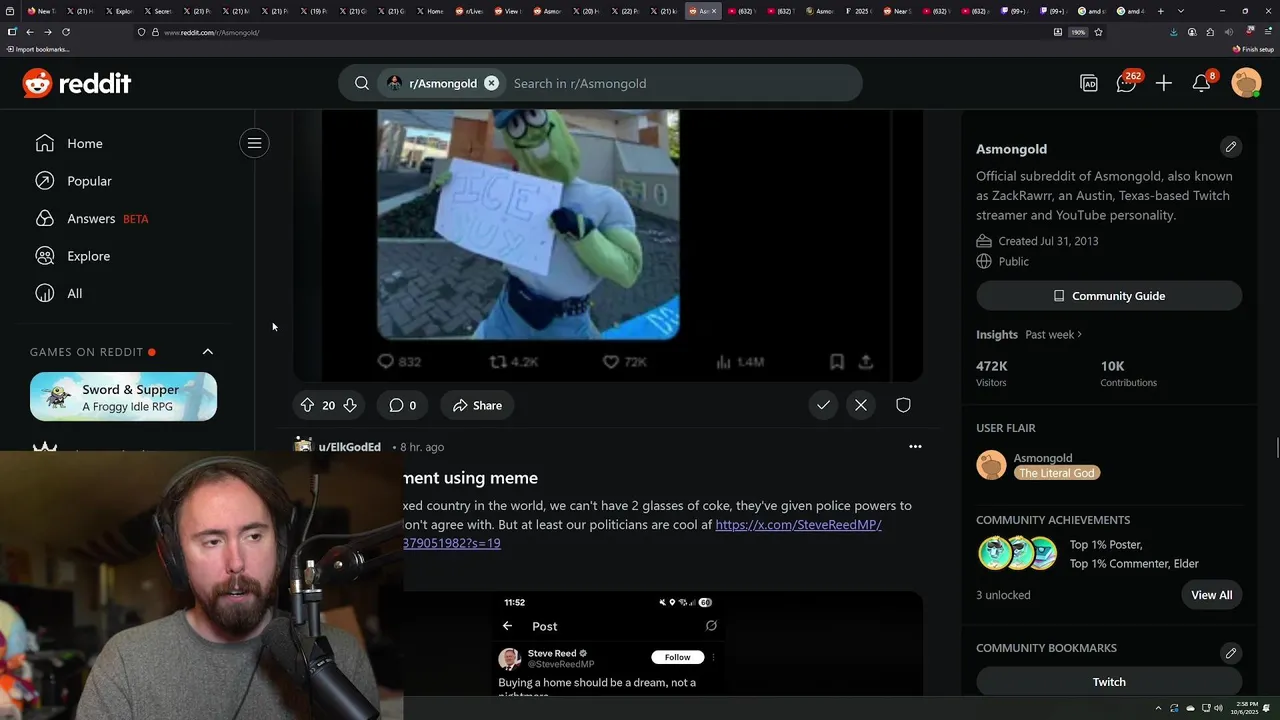
Task: Open All feed in sidebar
Action: (58, 293)
